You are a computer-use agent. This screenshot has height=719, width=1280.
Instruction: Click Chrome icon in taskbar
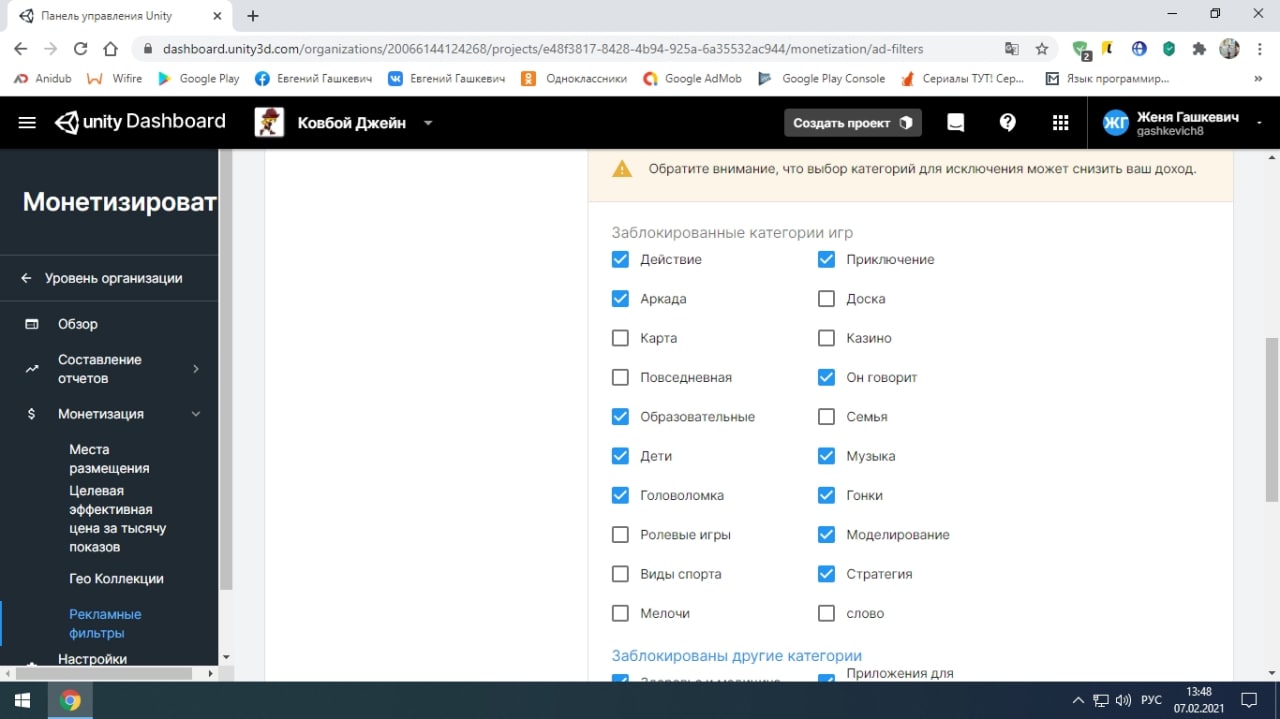(x=70, y=700)
